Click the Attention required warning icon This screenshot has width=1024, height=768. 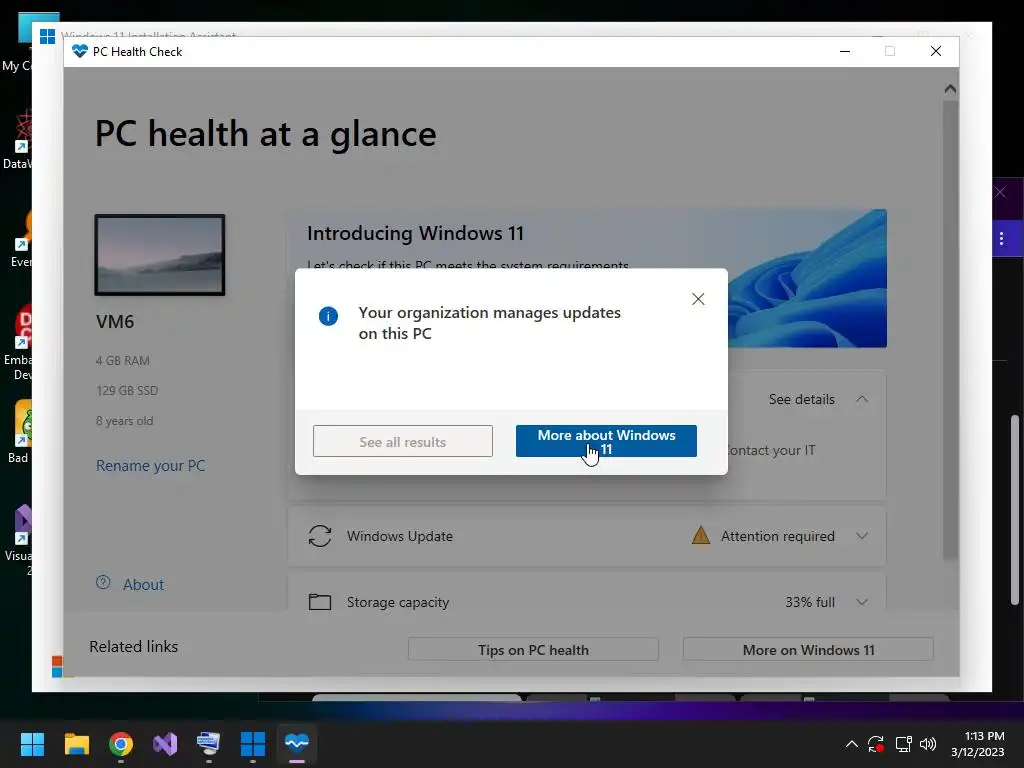(701, 536)
